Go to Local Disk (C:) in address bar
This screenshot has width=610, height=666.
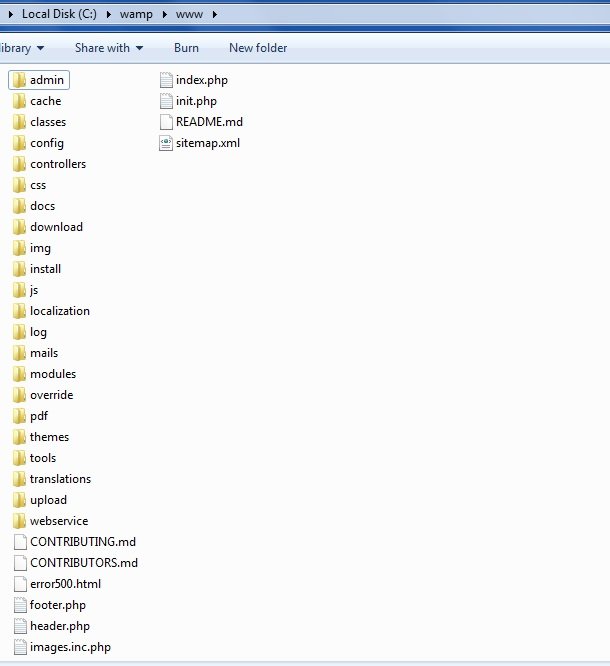point(59,14)
